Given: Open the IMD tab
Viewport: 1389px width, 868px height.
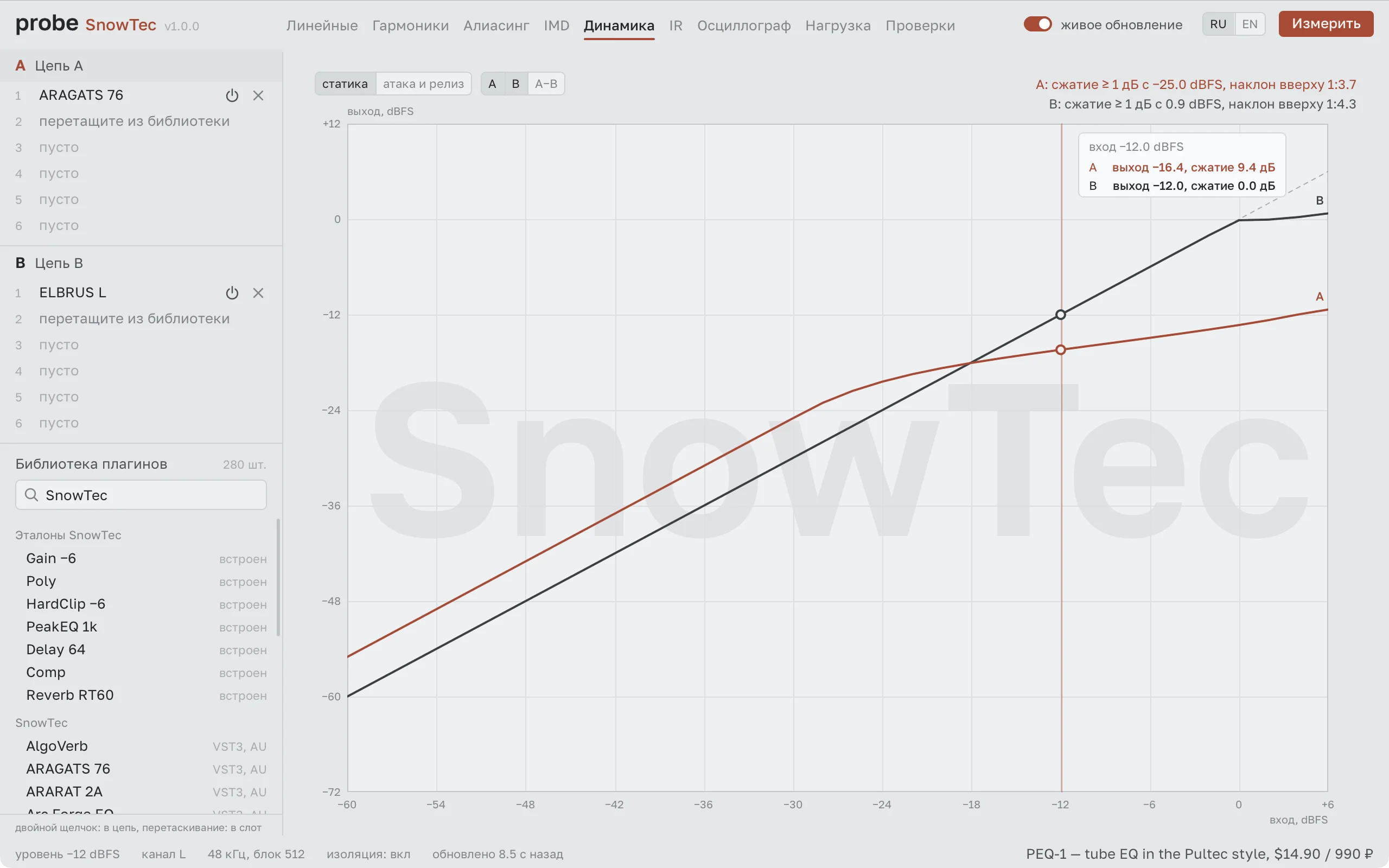Looking at the screenshot, I should coord(556,26).
